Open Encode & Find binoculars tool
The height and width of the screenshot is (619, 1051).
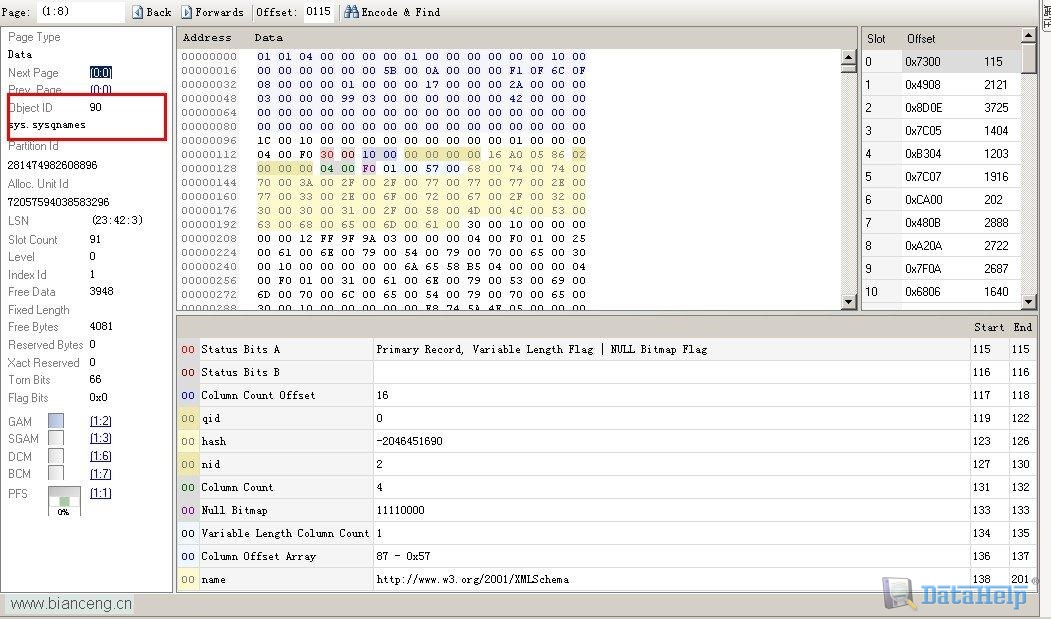click(351, 12)
